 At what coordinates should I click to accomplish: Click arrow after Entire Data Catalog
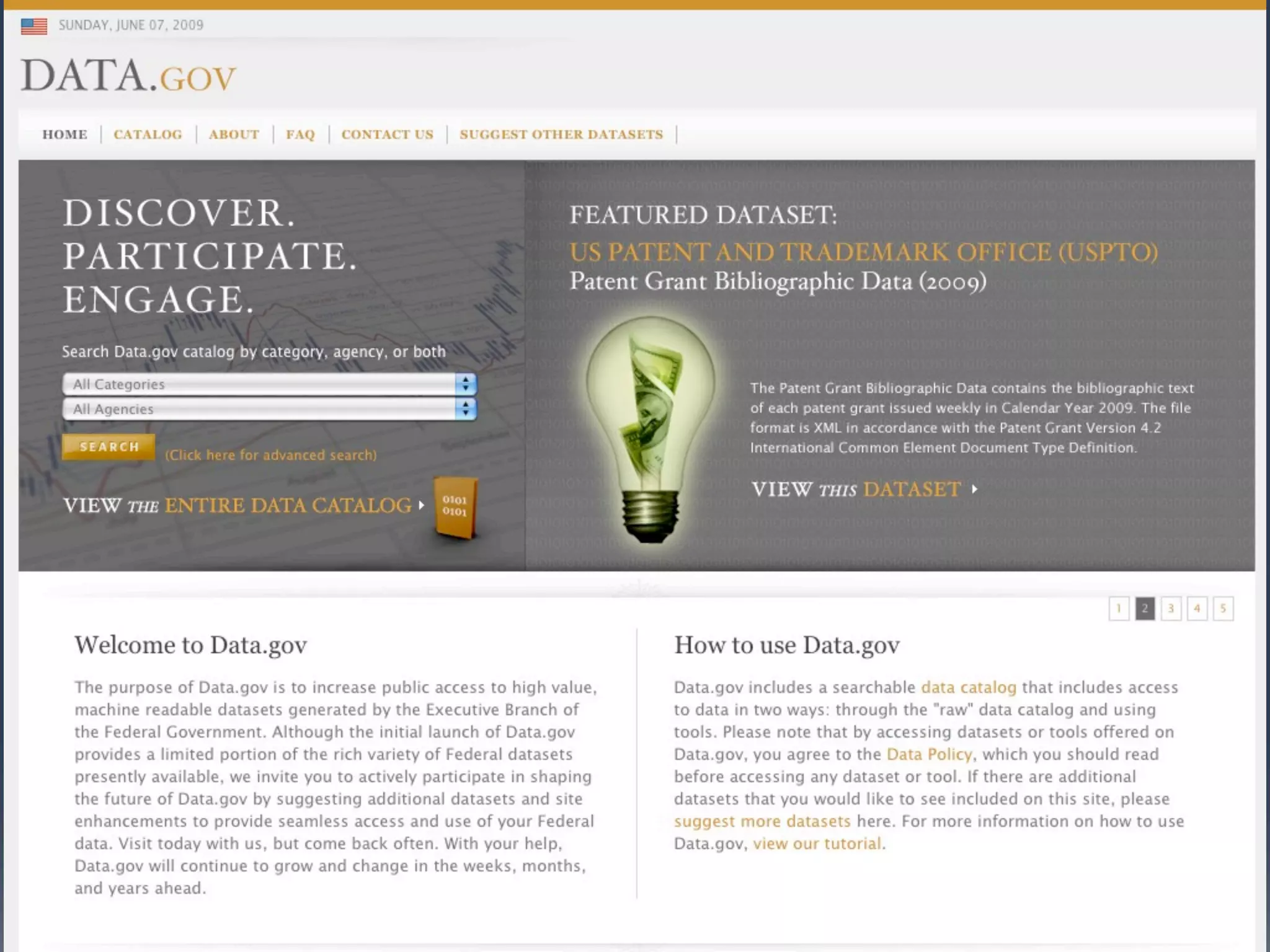[422, 505]
